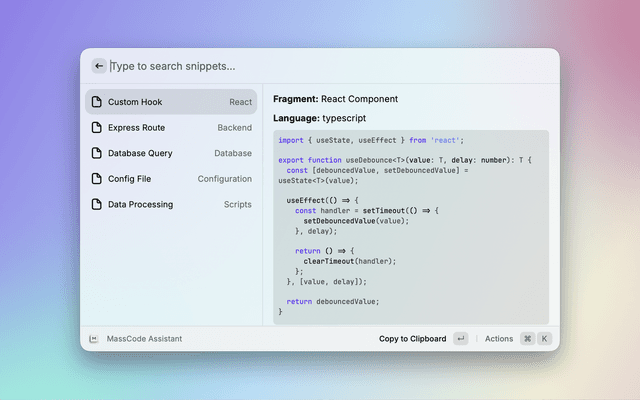640x400 pixels.
Task: Click the Config File document icon
Action: coord(97,179)
